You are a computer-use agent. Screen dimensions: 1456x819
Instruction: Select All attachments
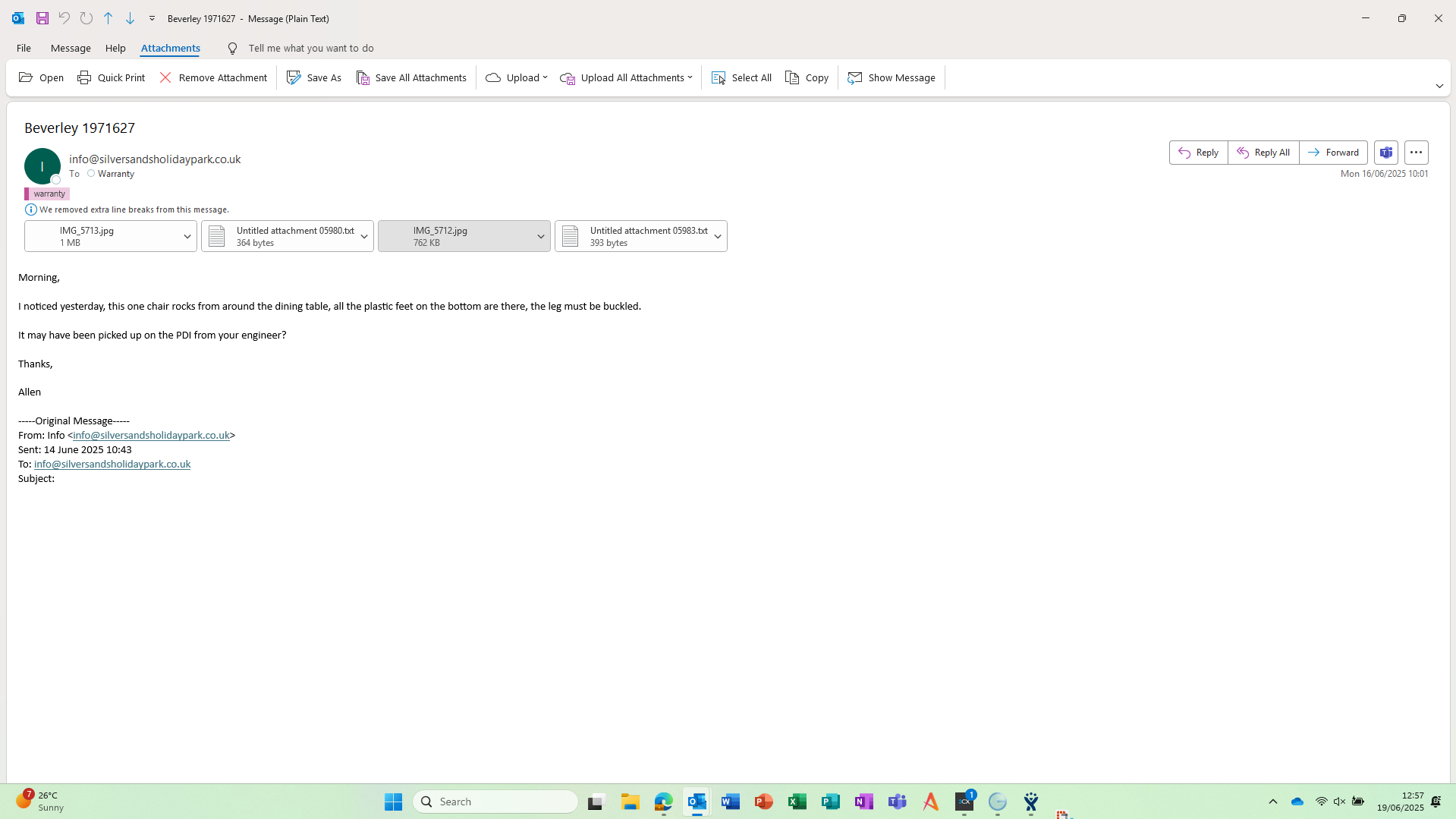click(x=741, y=77)
